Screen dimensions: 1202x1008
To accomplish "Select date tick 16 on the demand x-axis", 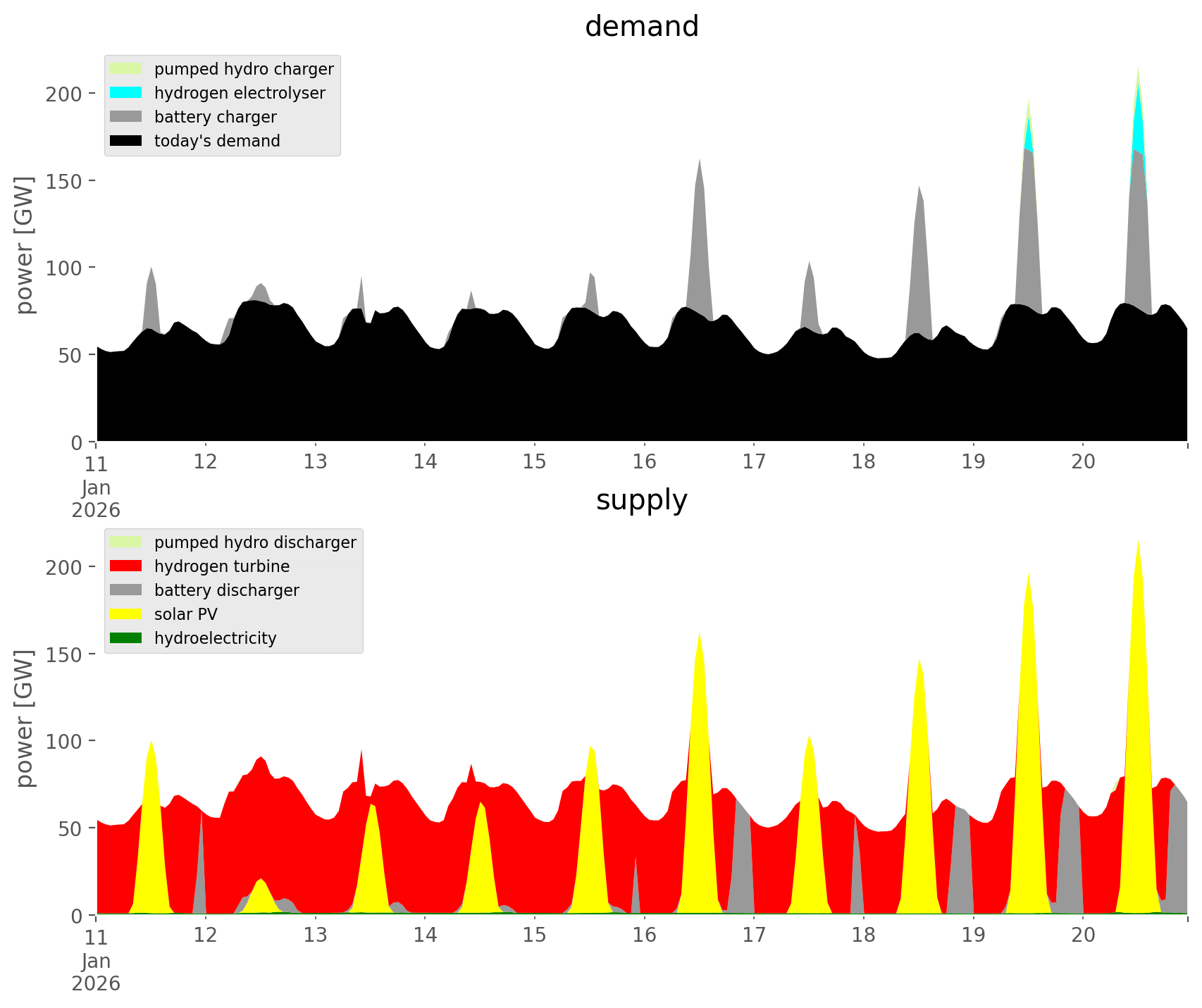I will 644,462.
